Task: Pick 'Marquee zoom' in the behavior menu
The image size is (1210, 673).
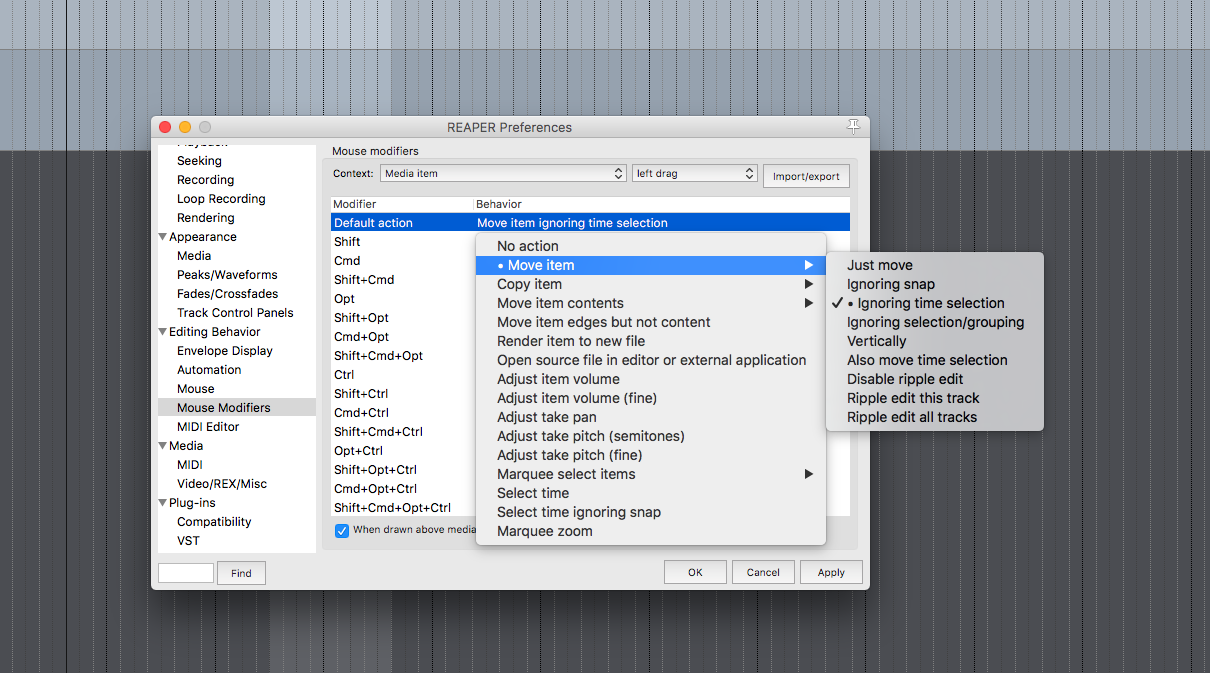Action: [x=544, y=531]
